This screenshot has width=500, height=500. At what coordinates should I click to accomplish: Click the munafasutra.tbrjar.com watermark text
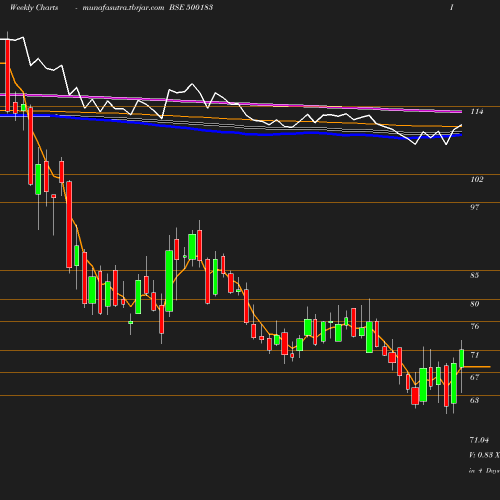coord(123,7)
